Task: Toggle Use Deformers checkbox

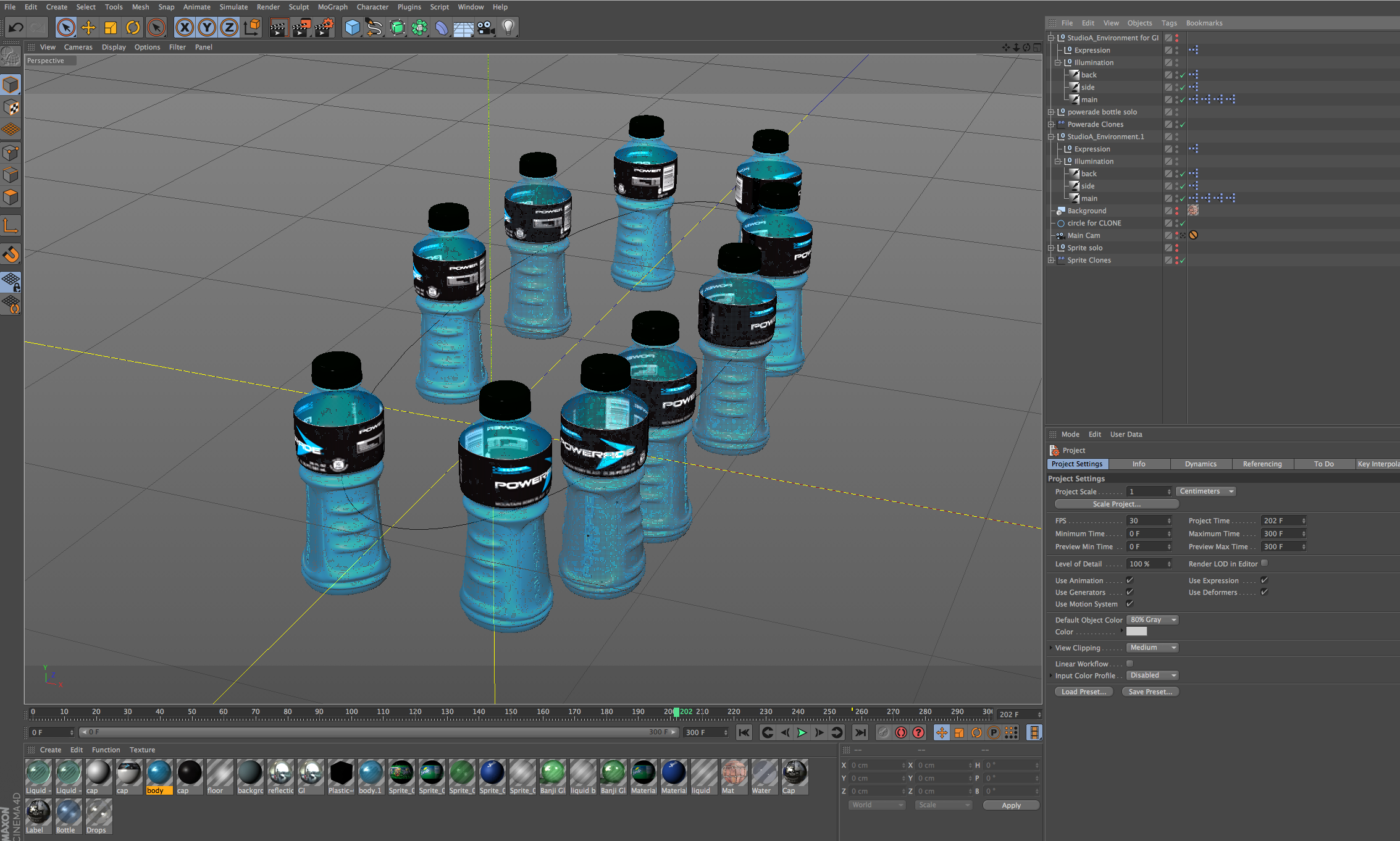Action: (x=1264, y=592)
